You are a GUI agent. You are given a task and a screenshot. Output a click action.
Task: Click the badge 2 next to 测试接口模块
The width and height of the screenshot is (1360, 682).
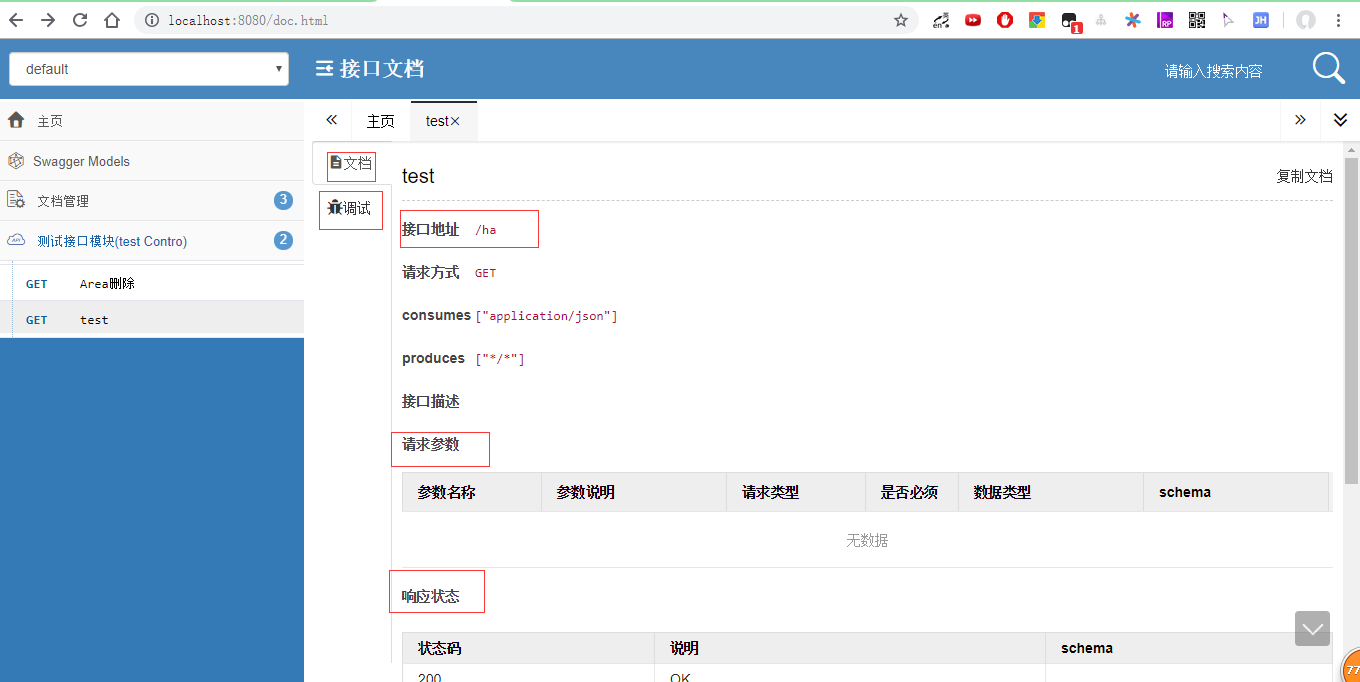point(283,240)
